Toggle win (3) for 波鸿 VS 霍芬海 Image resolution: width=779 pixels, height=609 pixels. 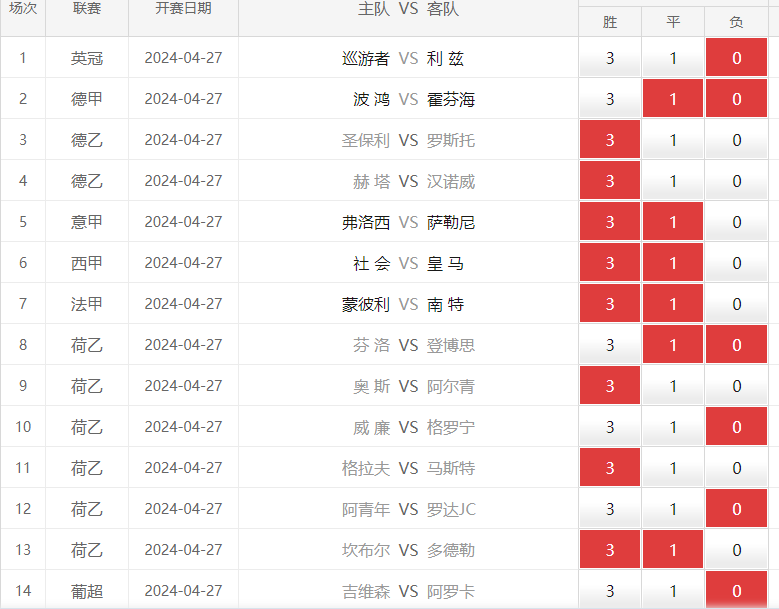610,99
